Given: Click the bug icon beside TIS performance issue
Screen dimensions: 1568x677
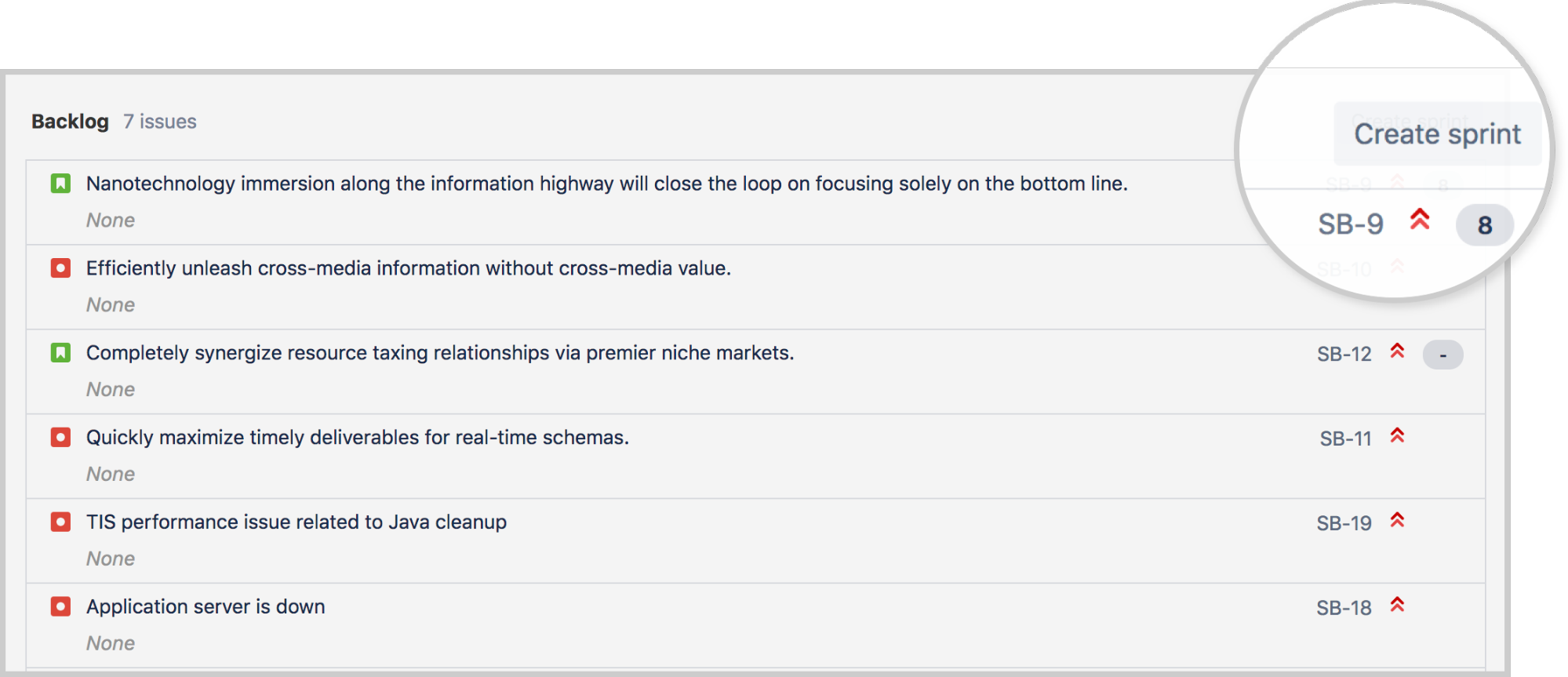Looking at the screenshot, I should [x=60, y=522].
